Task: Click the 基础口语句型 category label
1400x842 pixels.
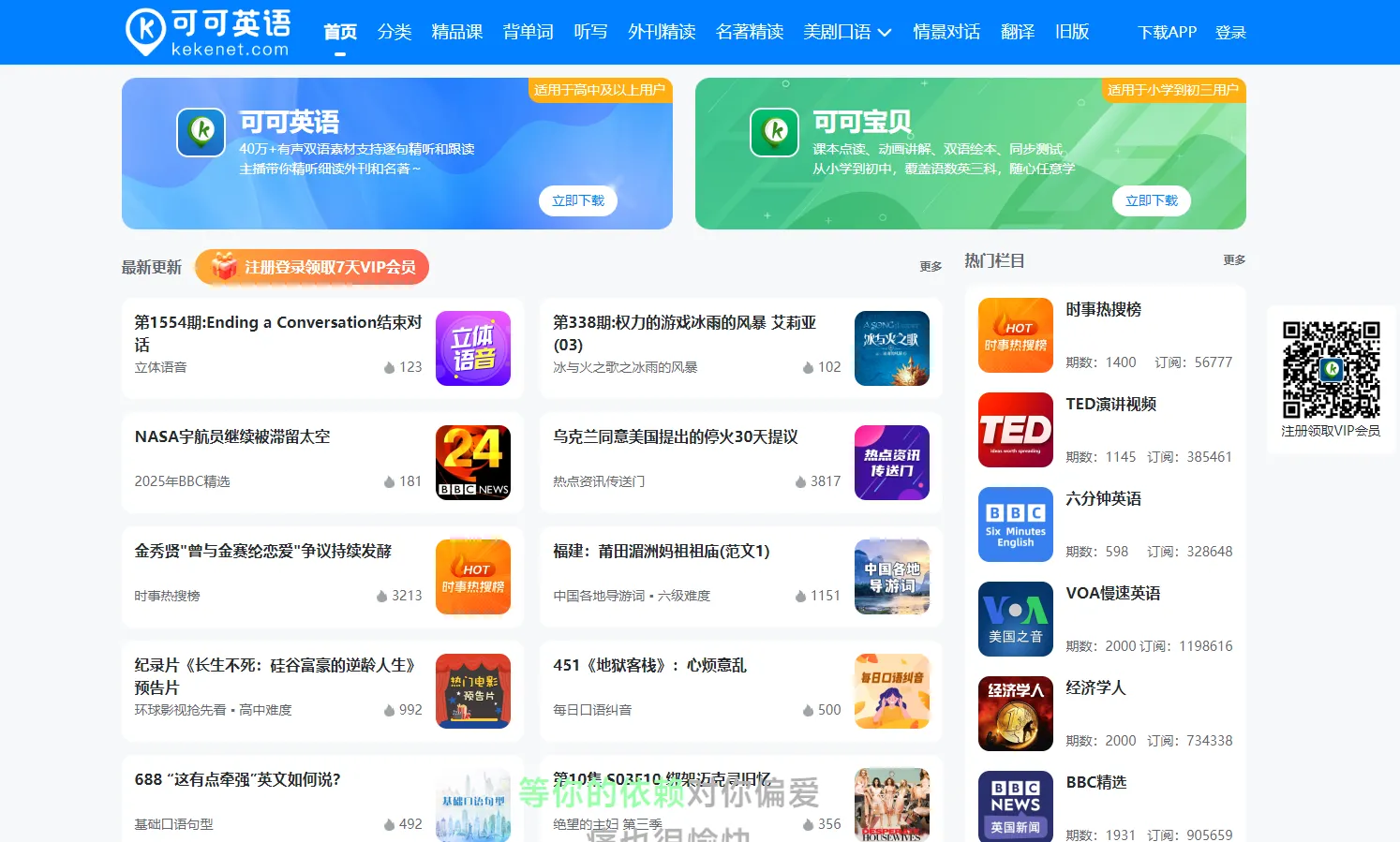Action: coord(173,824)
